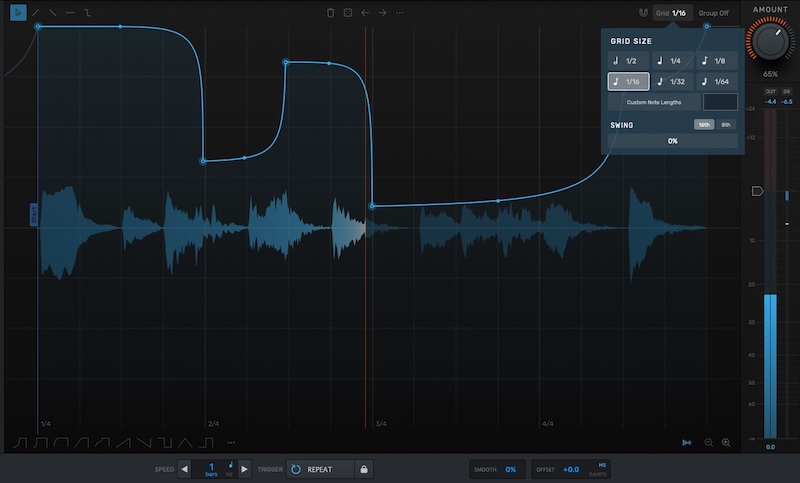Click the zoom in magnifier
This screenshot has height=483, width=800.
pyautogui.click(x=726, y=442)
